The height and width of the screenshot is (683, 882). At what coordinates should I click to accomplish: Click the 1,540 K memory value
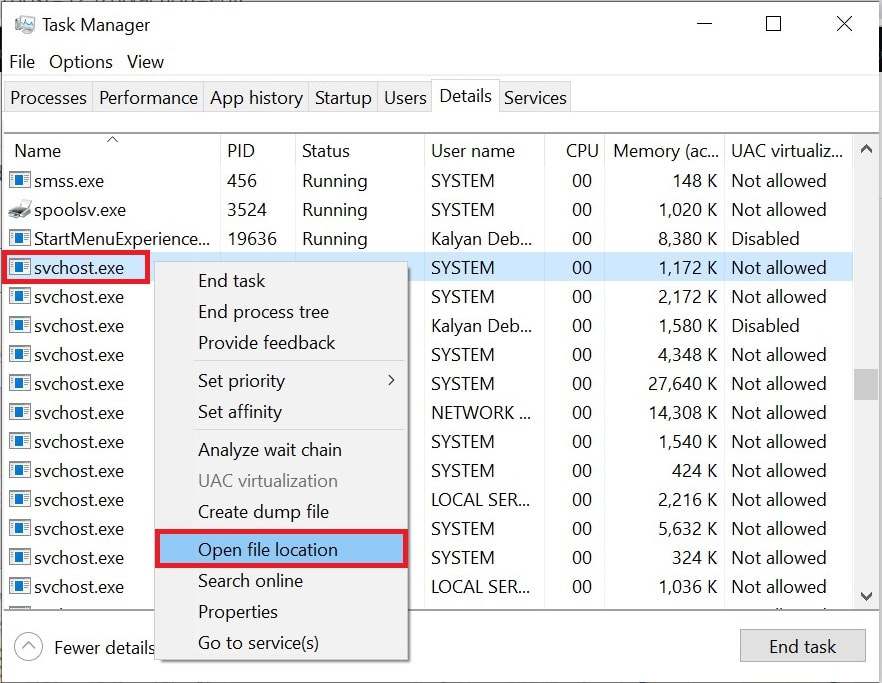(x=687, y=442)
